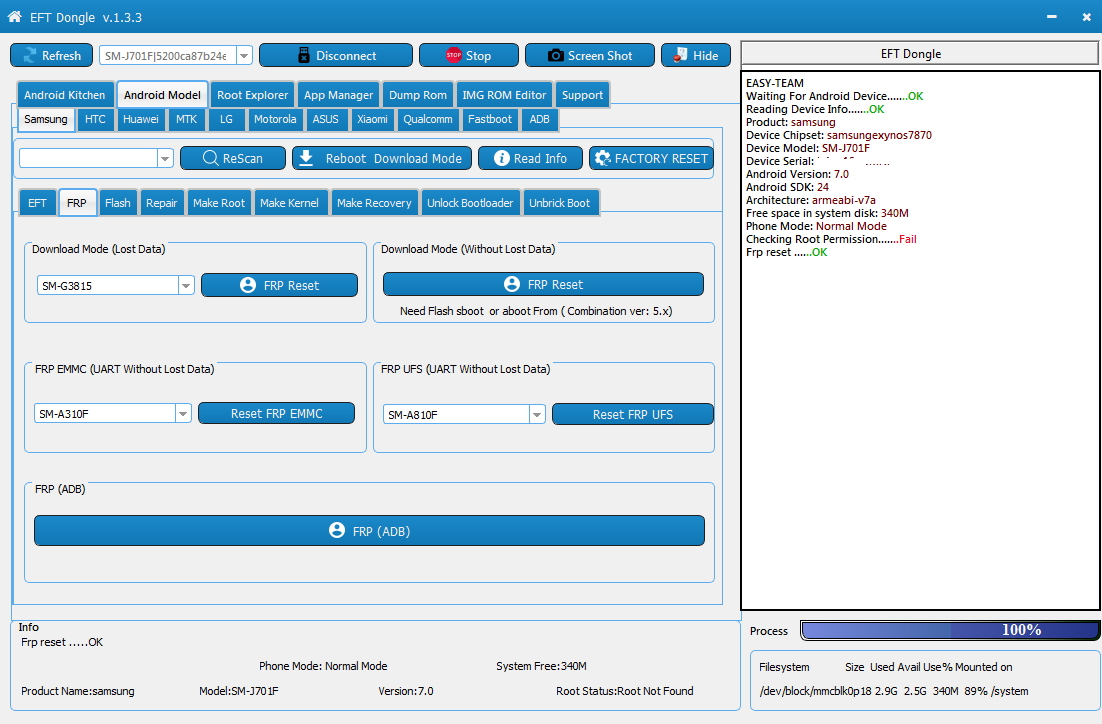
Task: Select the Qualcomm tab
Action: pyautogui.click(x=427, y=119)
